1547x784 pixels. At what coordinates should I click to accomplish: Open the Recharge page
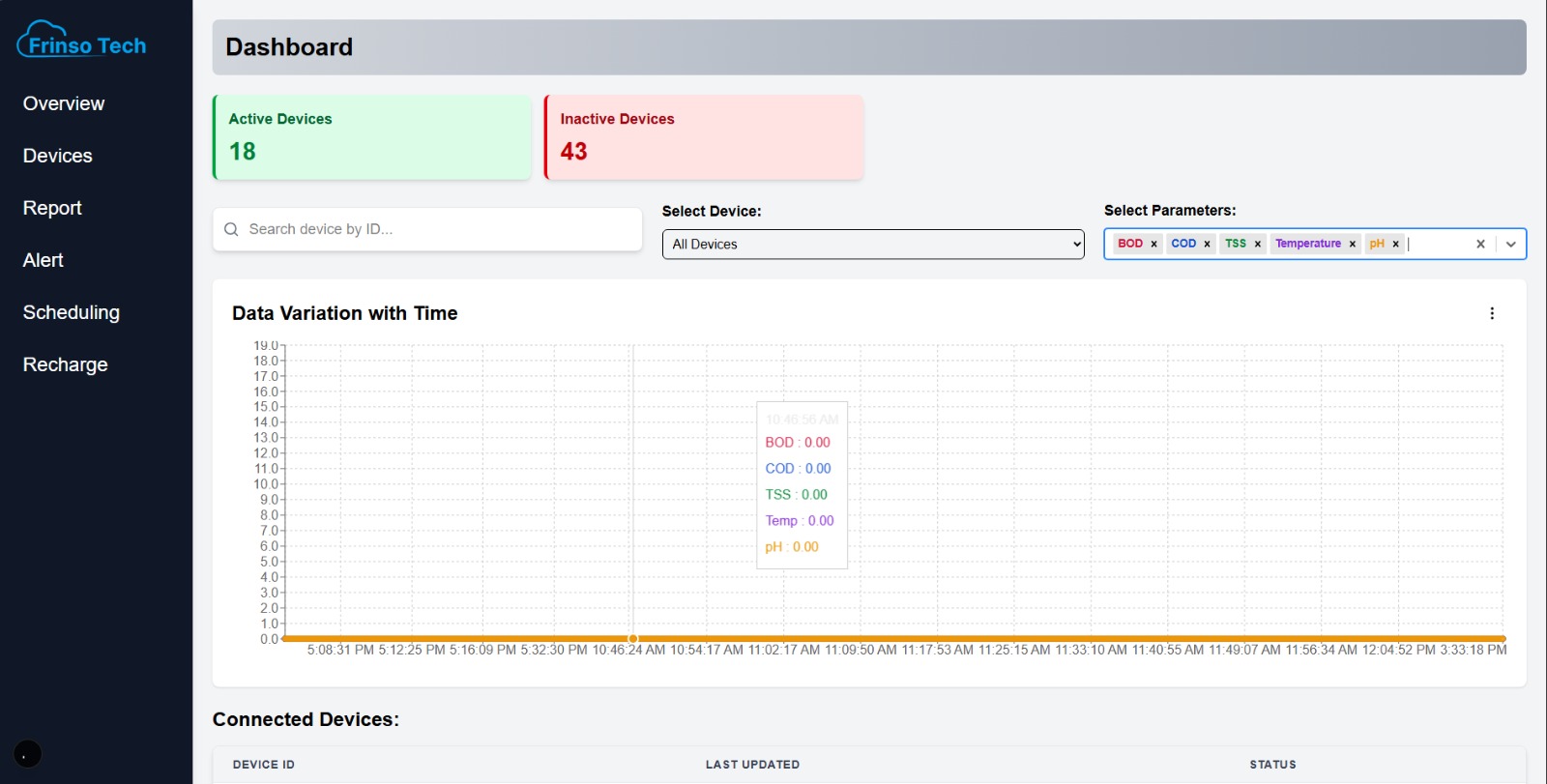point(66,364)
